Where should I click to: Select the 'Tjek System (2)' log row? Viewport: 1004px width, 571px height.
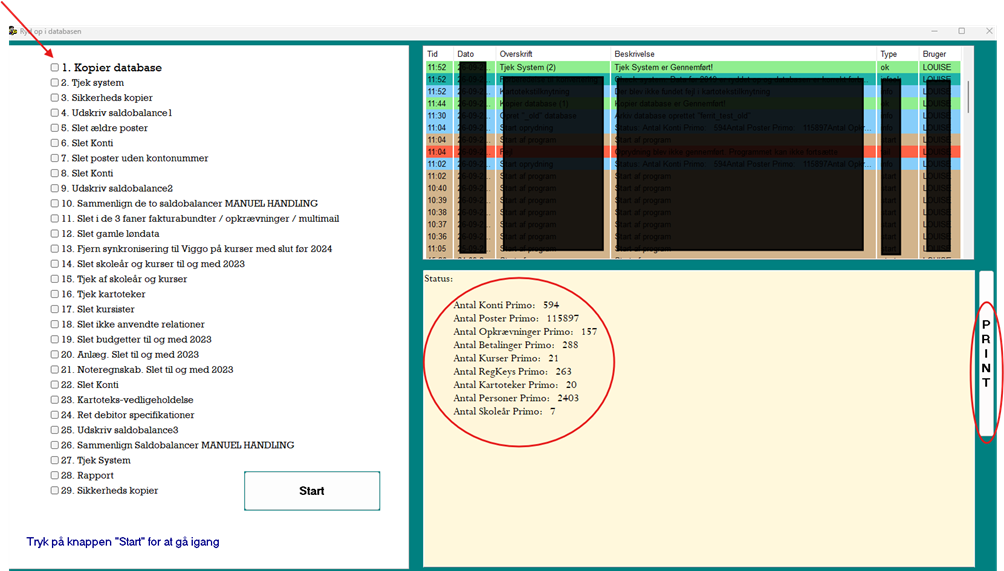click(693, 67)
